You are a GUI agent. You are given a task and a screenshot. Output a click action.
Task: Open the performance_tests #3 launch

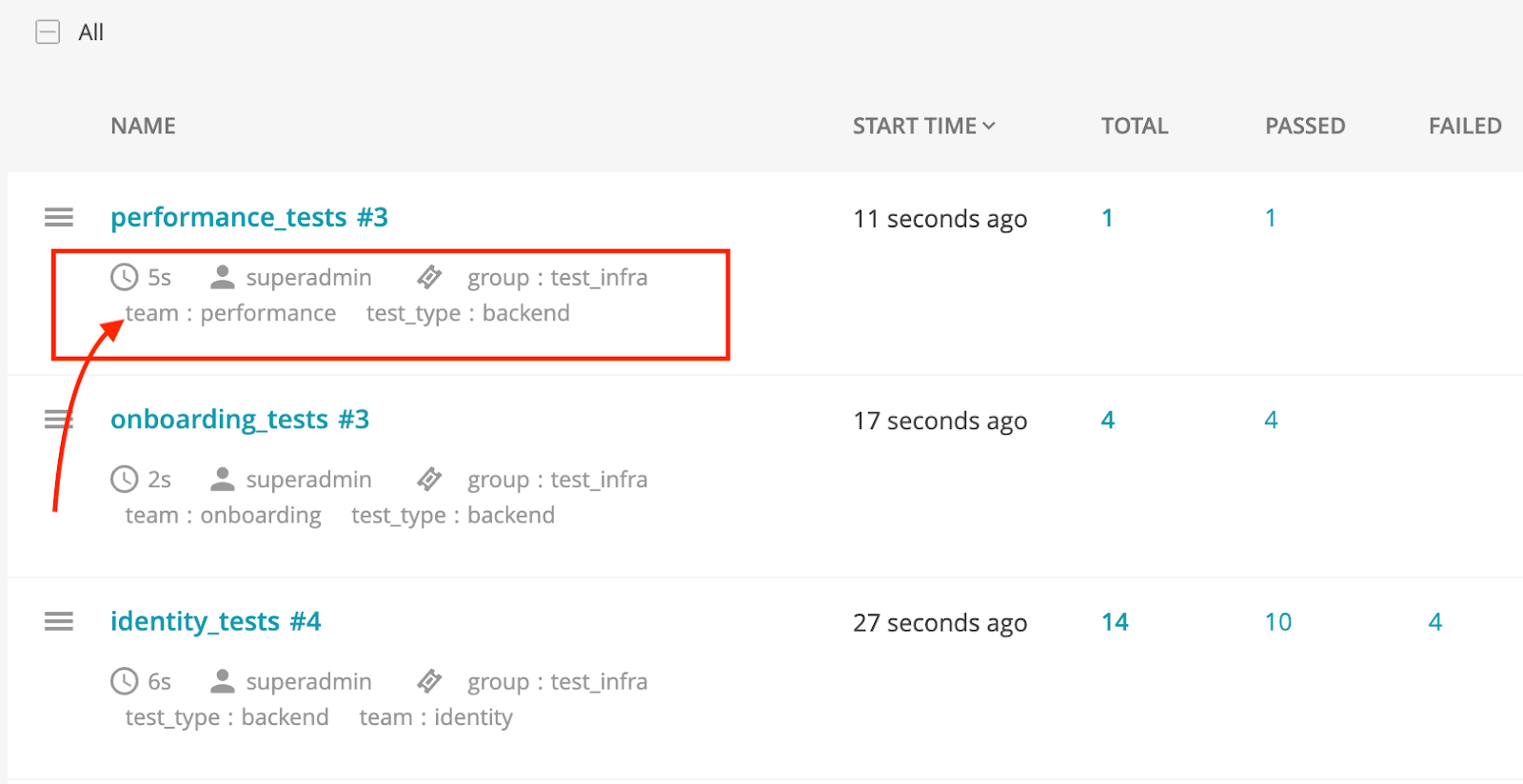point(248,217)
